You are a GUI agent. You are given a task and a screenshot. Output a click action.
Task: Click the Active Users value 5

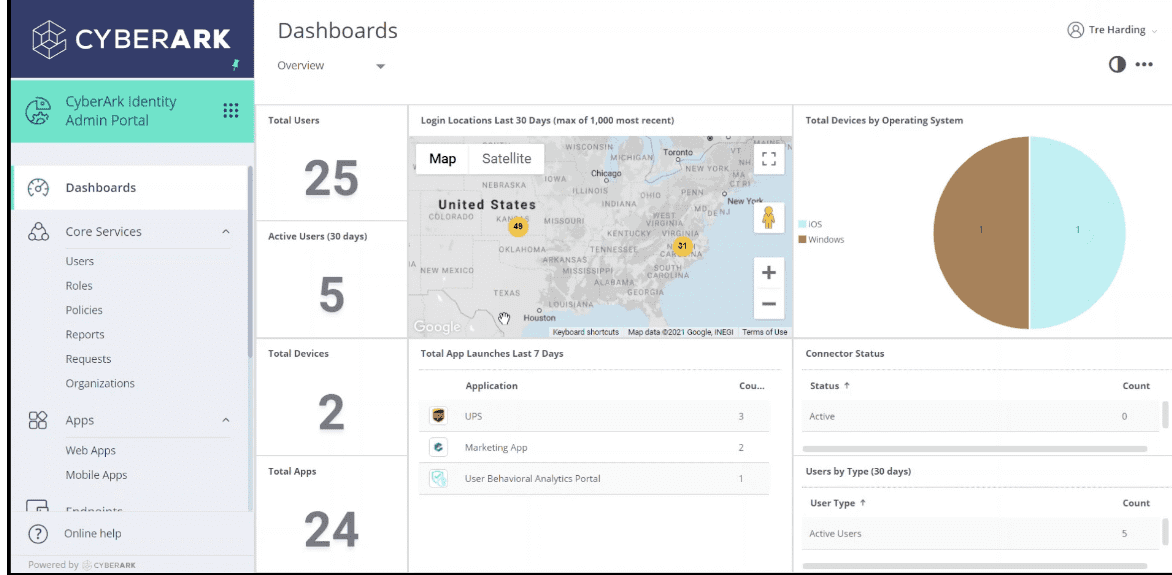pyautogui.click(x=332, y=295)
